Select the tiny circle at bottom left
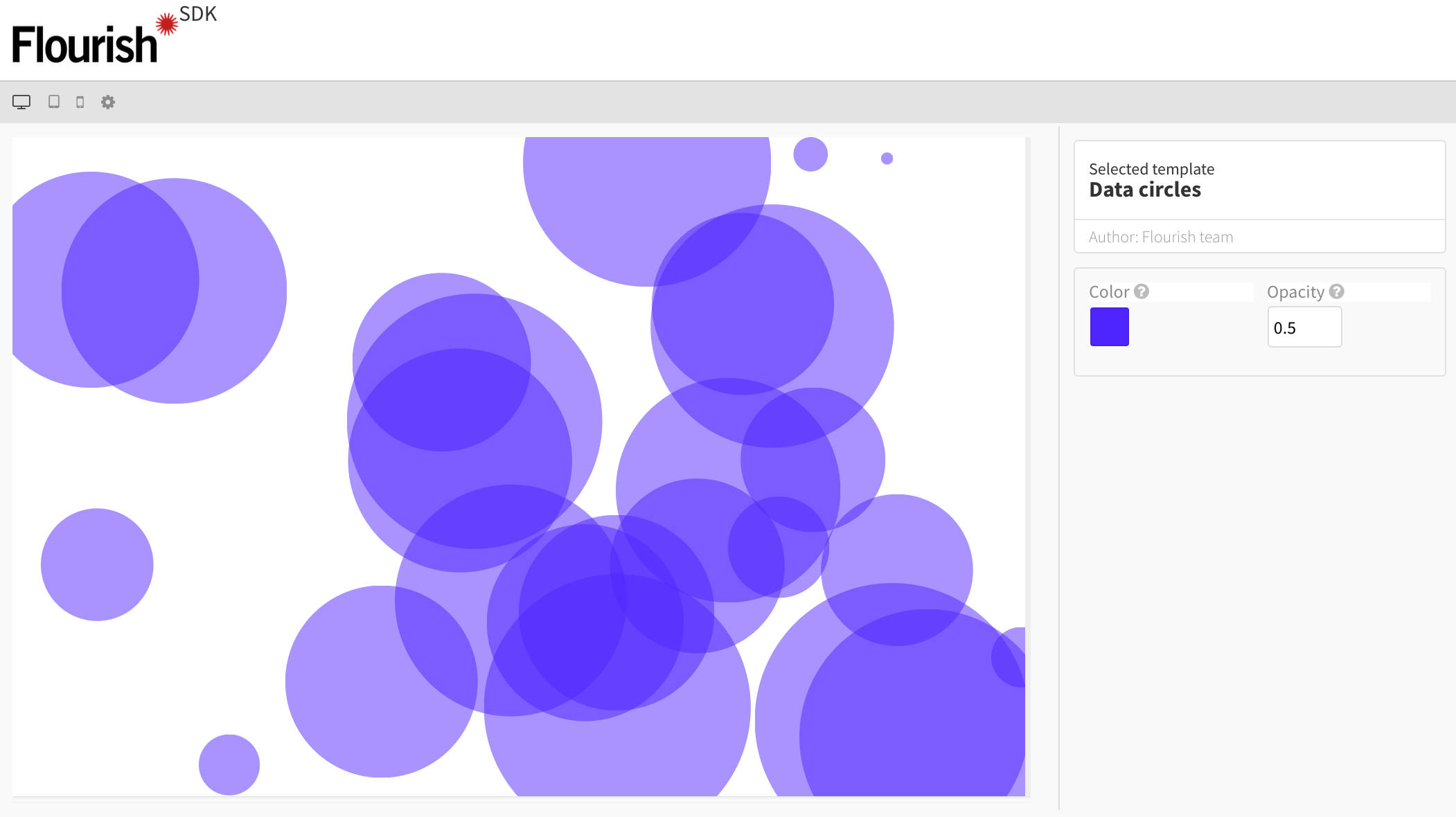The image size is (1456, 817). [230, 765]
